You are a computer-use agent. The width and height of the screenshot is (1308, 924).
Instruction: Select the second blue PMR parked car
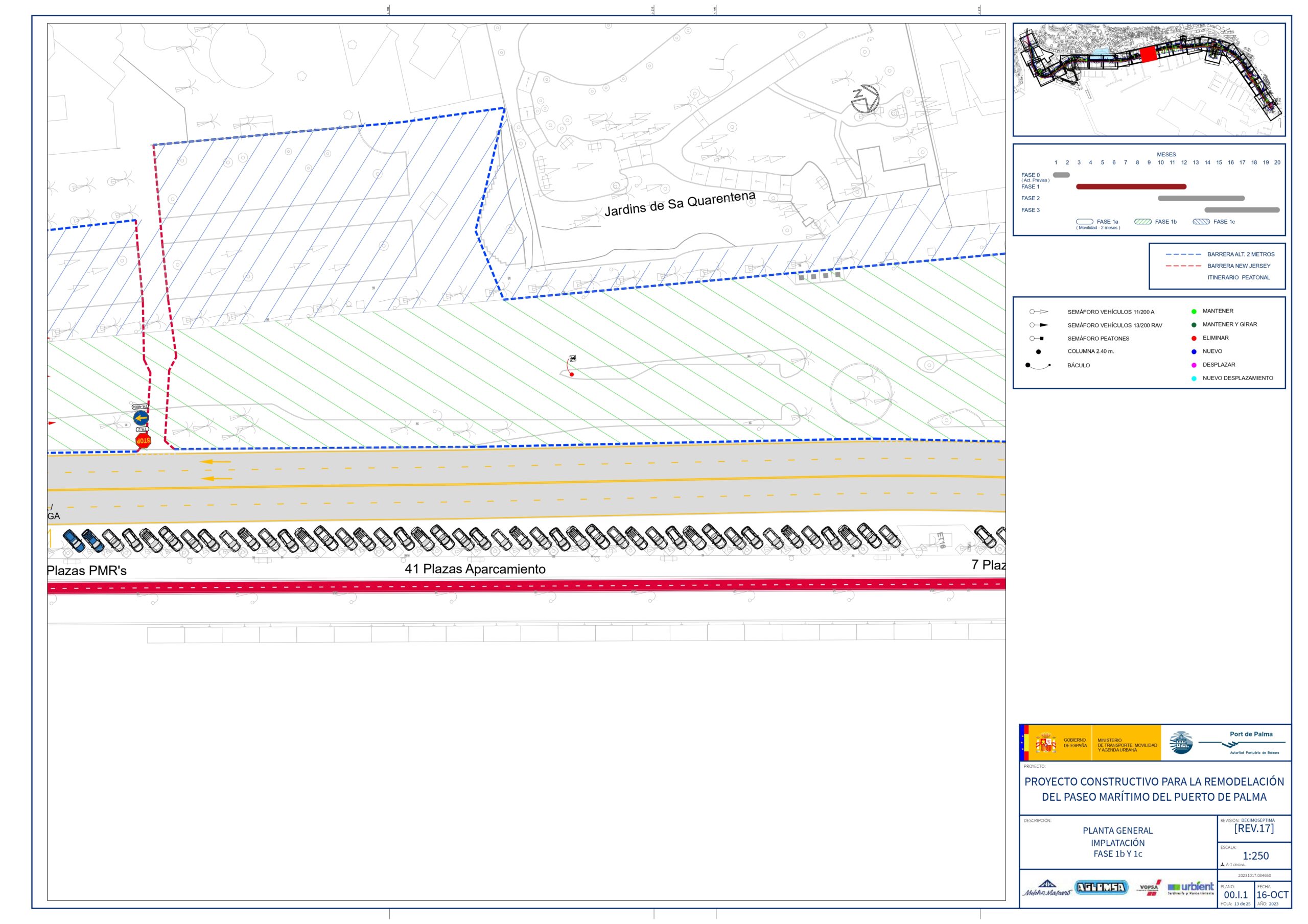(x=93, y=540)
